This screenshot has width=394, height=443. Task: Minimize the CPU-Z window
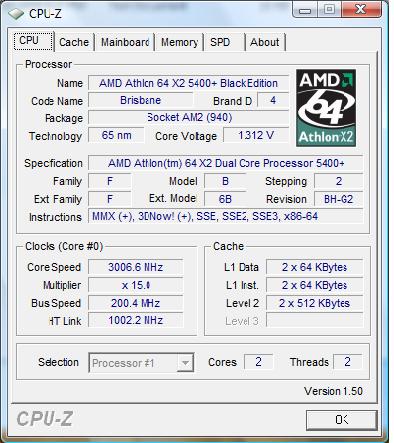pos(305,10)
